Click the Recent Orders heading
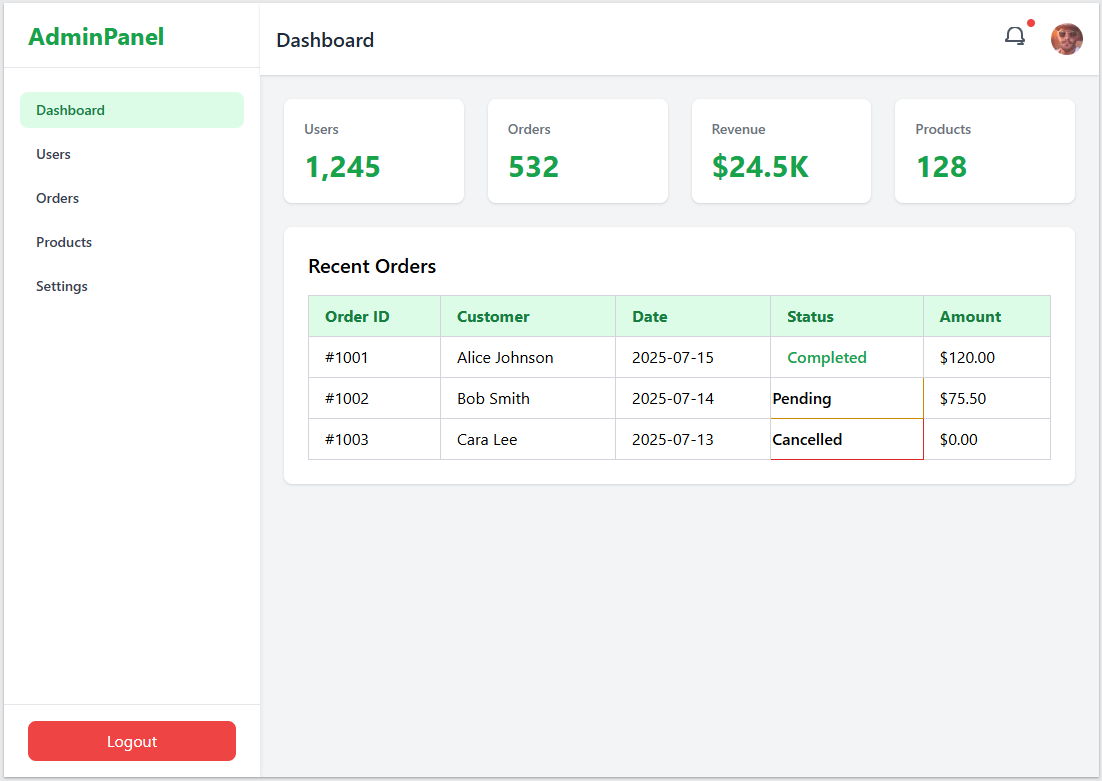The image size is (1102, 781). tap(372, 266)
